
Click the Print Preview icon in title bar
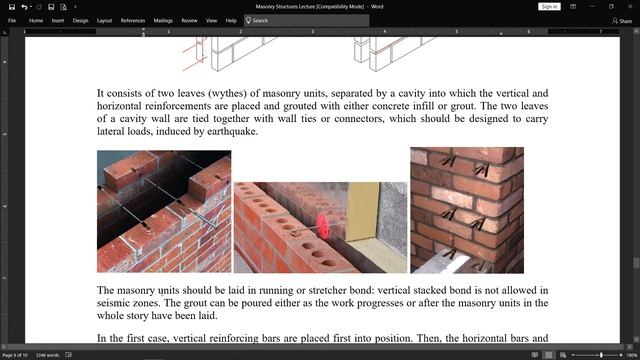(63, 7)
